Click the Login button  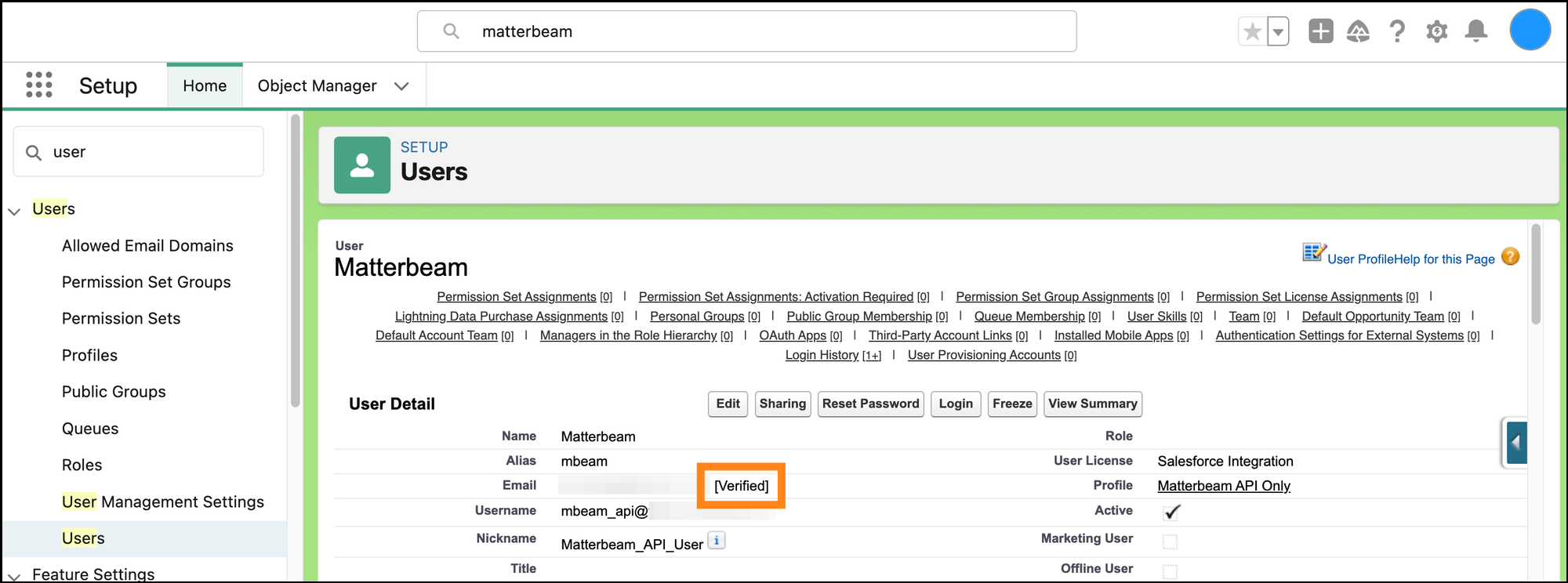tap(956, 404)
